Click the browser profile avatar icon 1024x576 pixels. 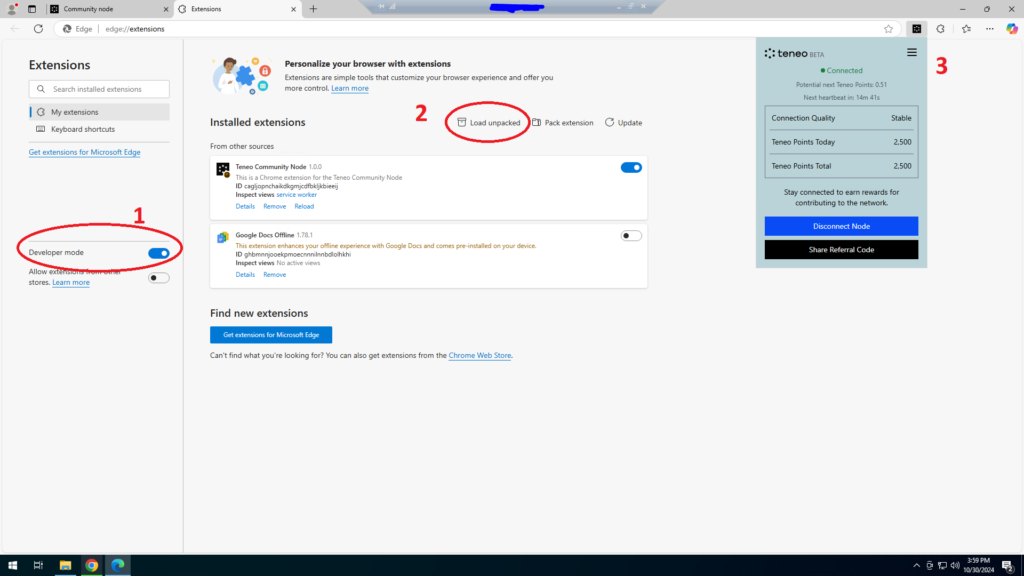[x=11, y=8]
